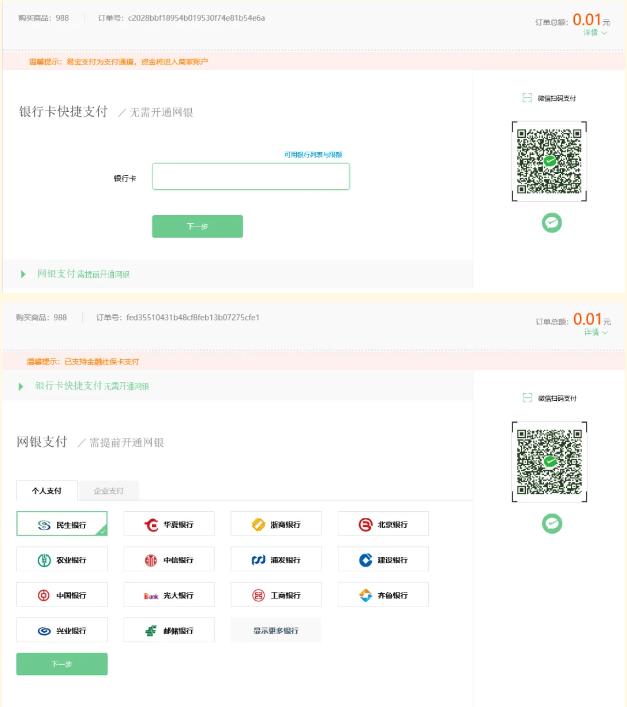Click the 民生银行 logo icon

pos(44,524)
